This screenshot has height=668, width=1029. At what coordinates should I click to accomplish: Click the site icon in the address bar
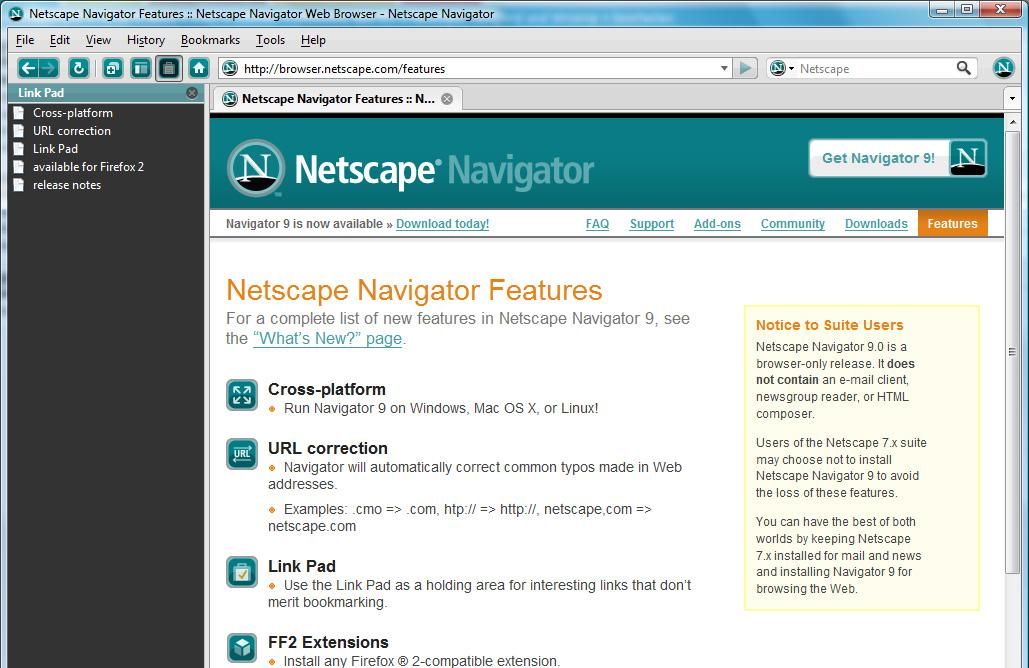coord(230,68)
